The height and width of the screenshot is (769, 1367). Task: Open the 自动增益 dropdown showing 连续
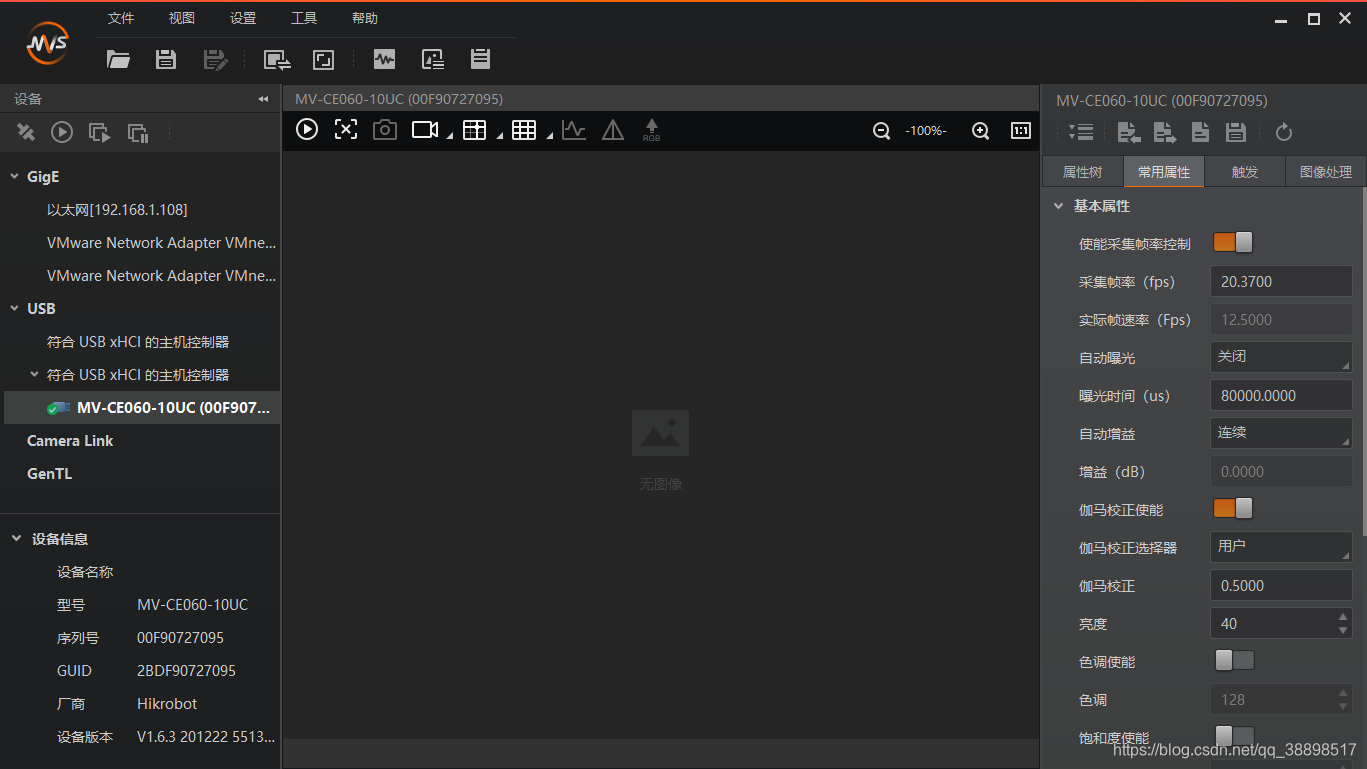coord(1281,433)
